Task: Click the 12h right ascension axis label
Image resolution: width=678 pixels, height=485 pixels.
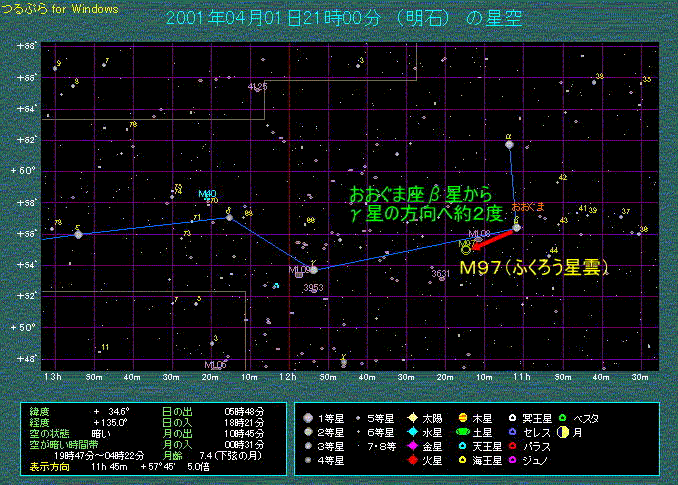Action: coord(287,375)
